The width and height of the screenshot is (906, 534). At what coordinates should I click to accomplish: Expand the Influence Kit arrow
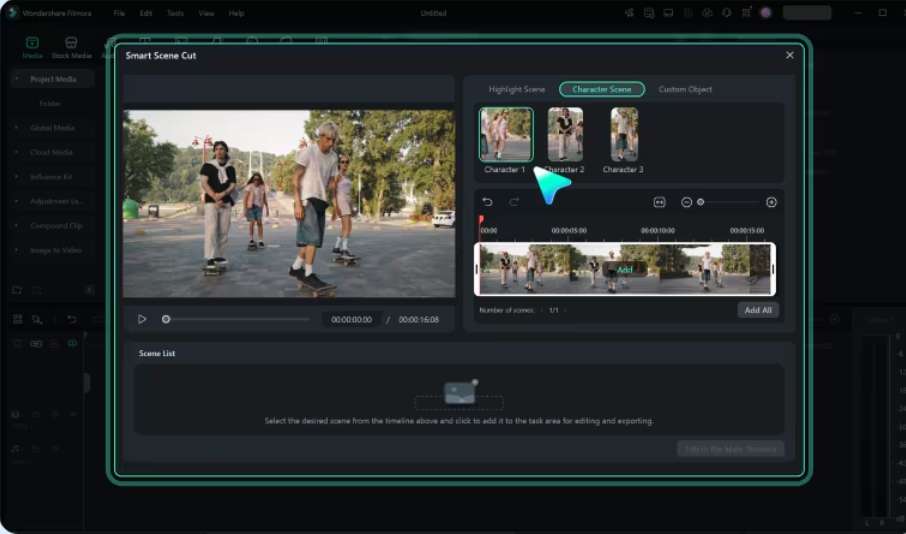[17, 177]
